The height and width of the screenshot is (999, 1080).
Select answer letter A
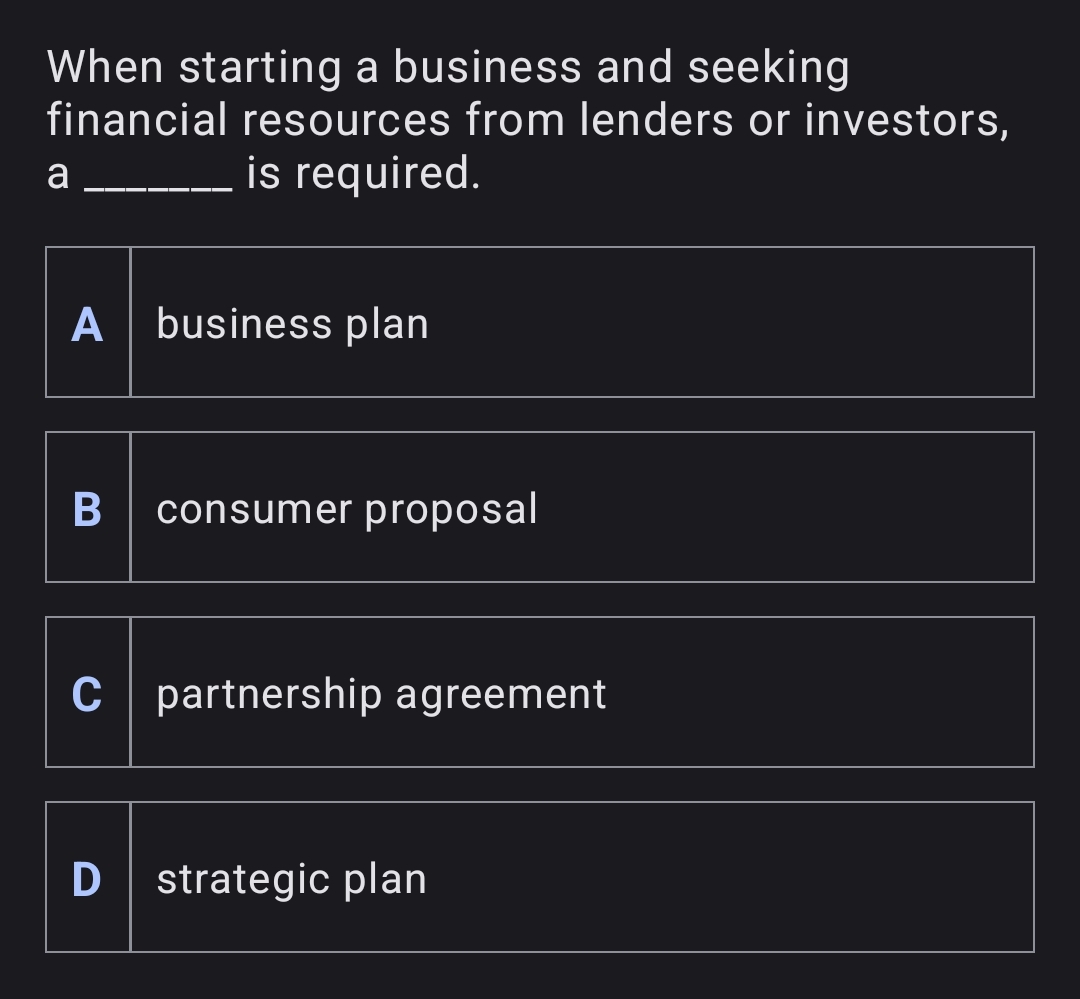(x=88, y=324)
